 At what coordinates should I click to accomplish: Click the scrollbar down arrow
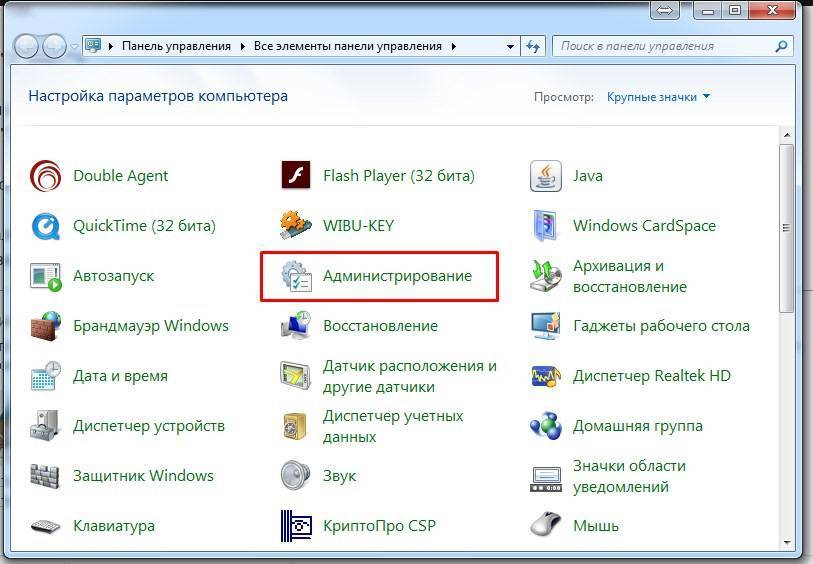(x=787, y=543)
